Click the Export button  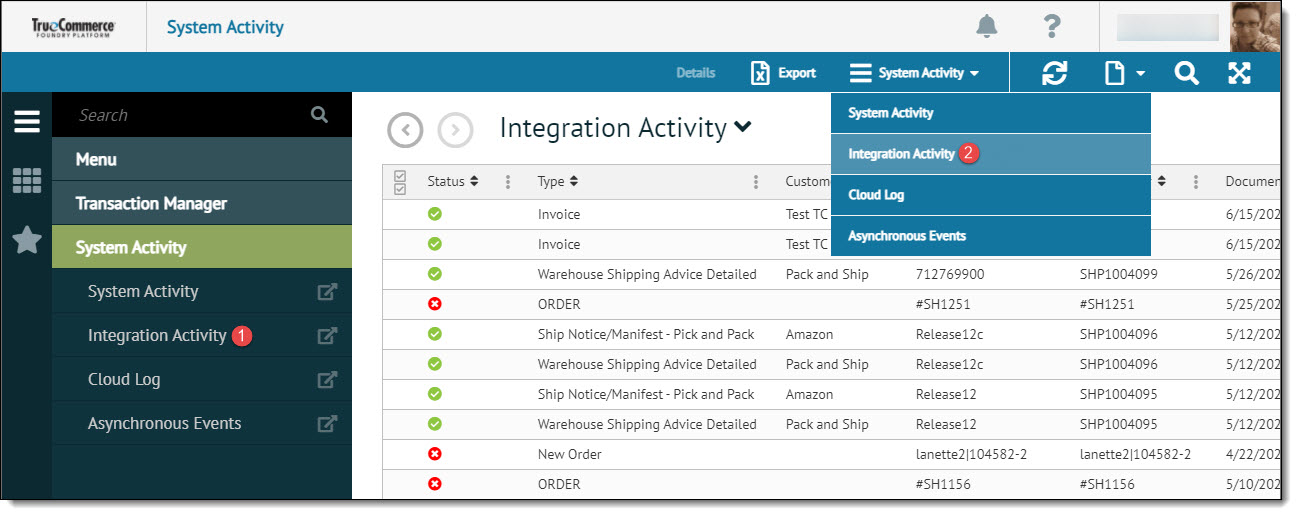coord(784,73)
